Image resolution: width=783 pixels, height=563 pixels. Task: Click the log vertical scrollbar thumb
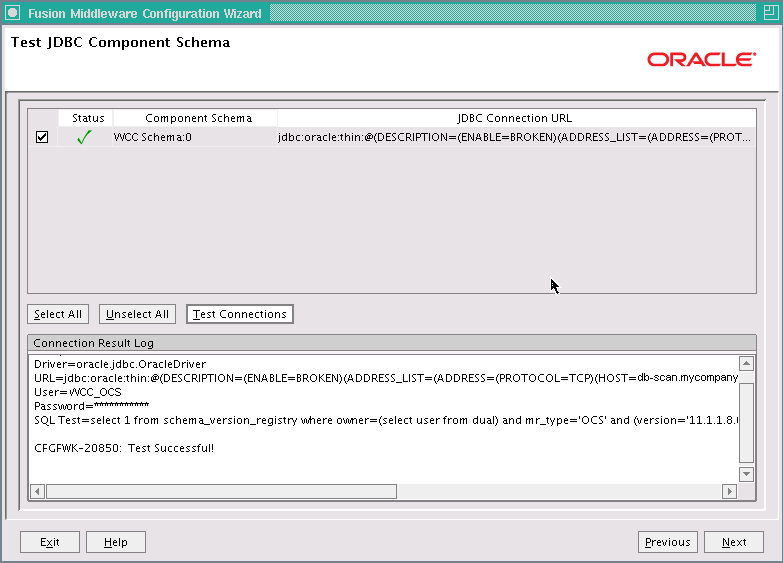(746, 423)
